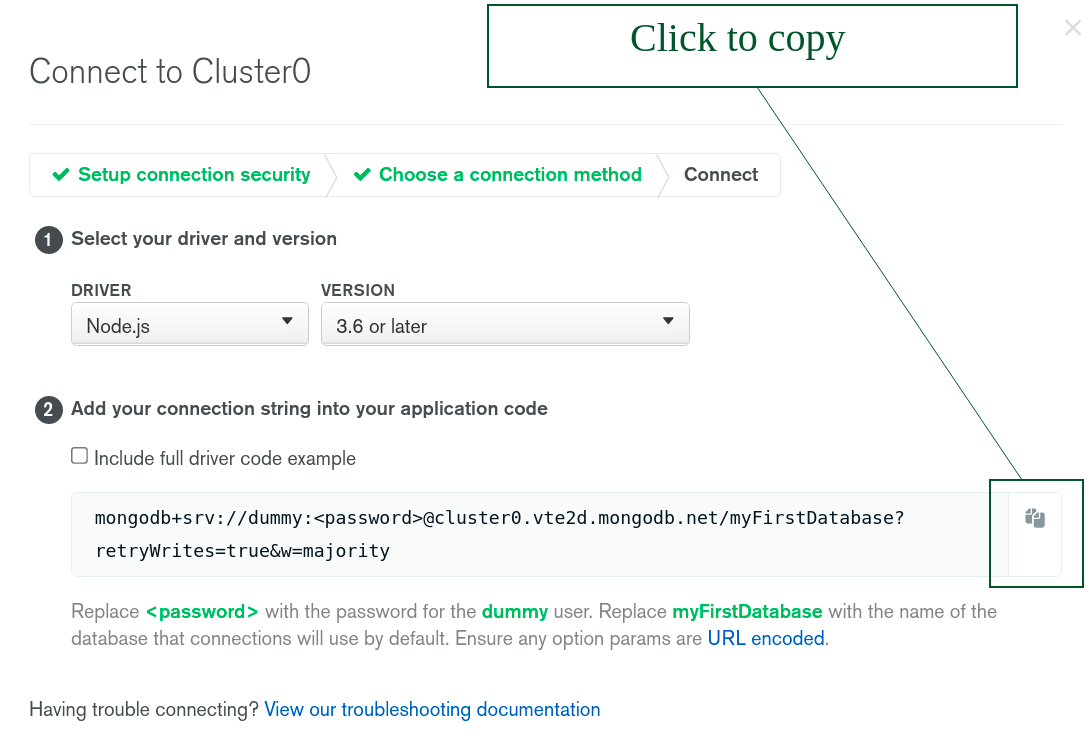Go to Setup connection security step

(182, 174)
